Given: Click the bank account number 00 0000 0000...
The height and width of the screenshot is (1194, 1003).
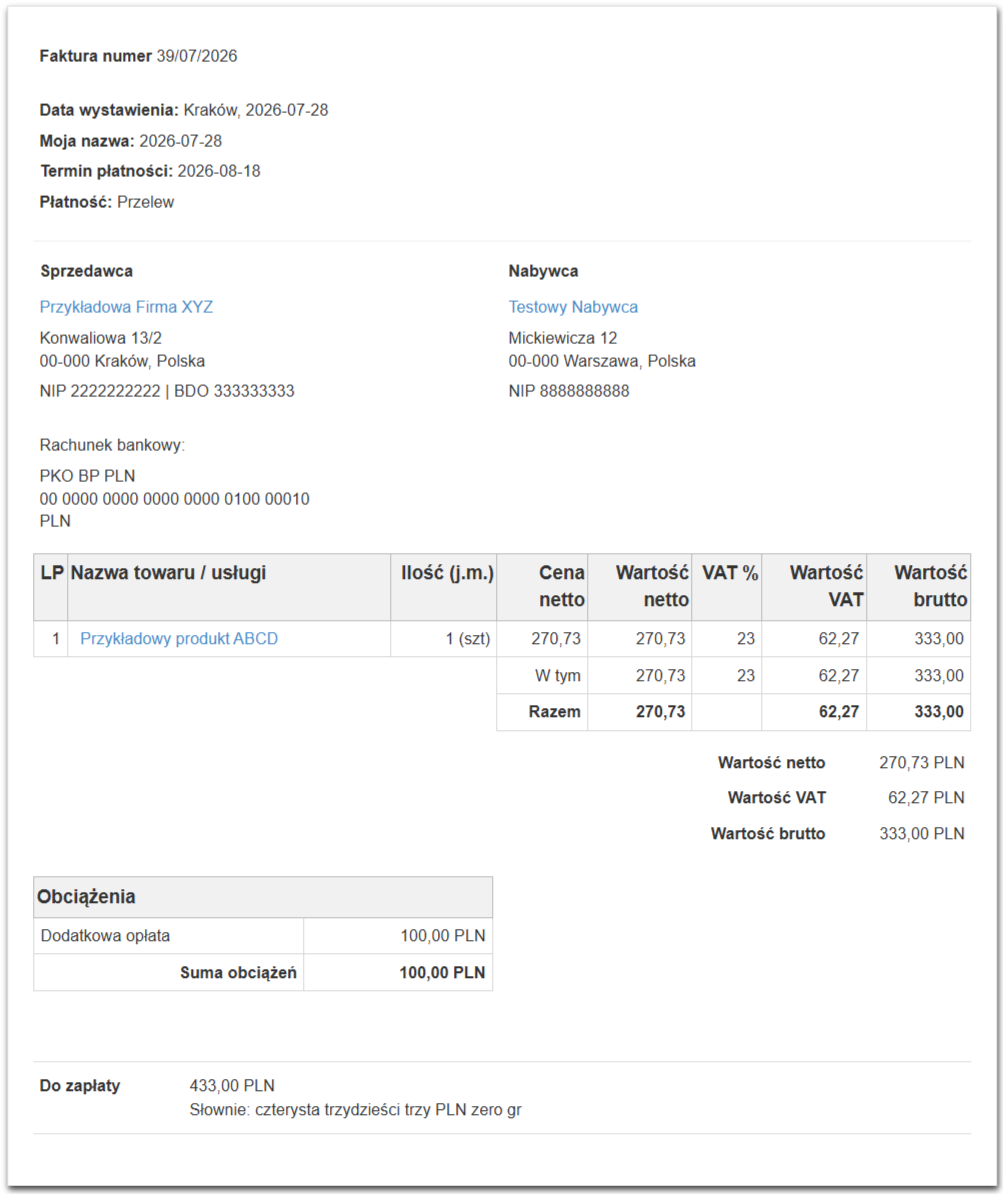Looking at the screenshot, I should pos(174,500).
